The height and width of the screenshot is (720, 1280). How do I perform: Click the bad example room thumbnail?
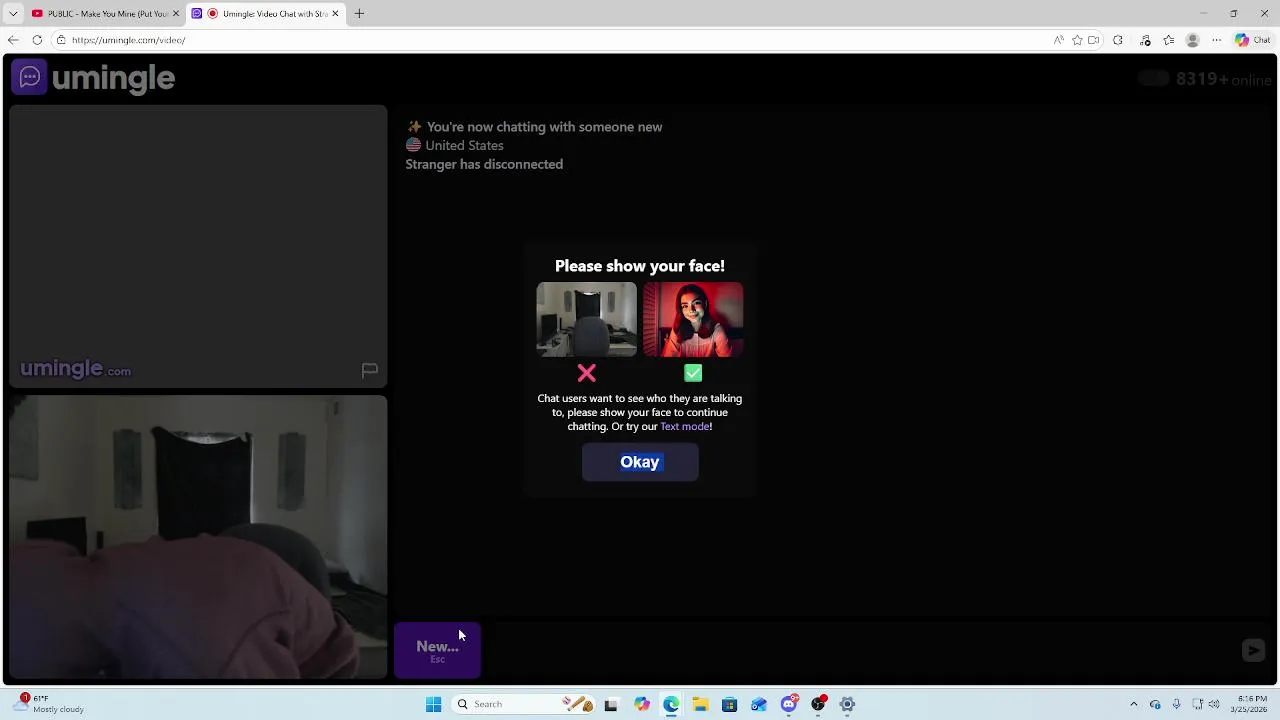tap(586, 319)
